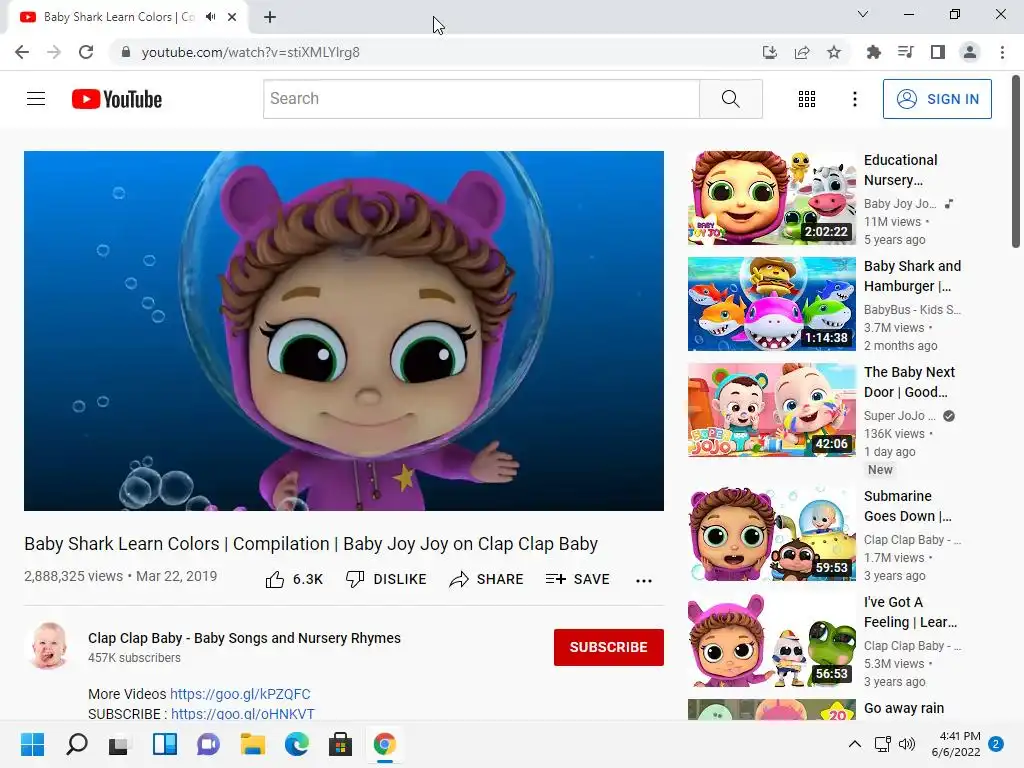Viewport: 1024px width, 768px height.
Task: Click the SIGN IN button
Action: [937, 99]
